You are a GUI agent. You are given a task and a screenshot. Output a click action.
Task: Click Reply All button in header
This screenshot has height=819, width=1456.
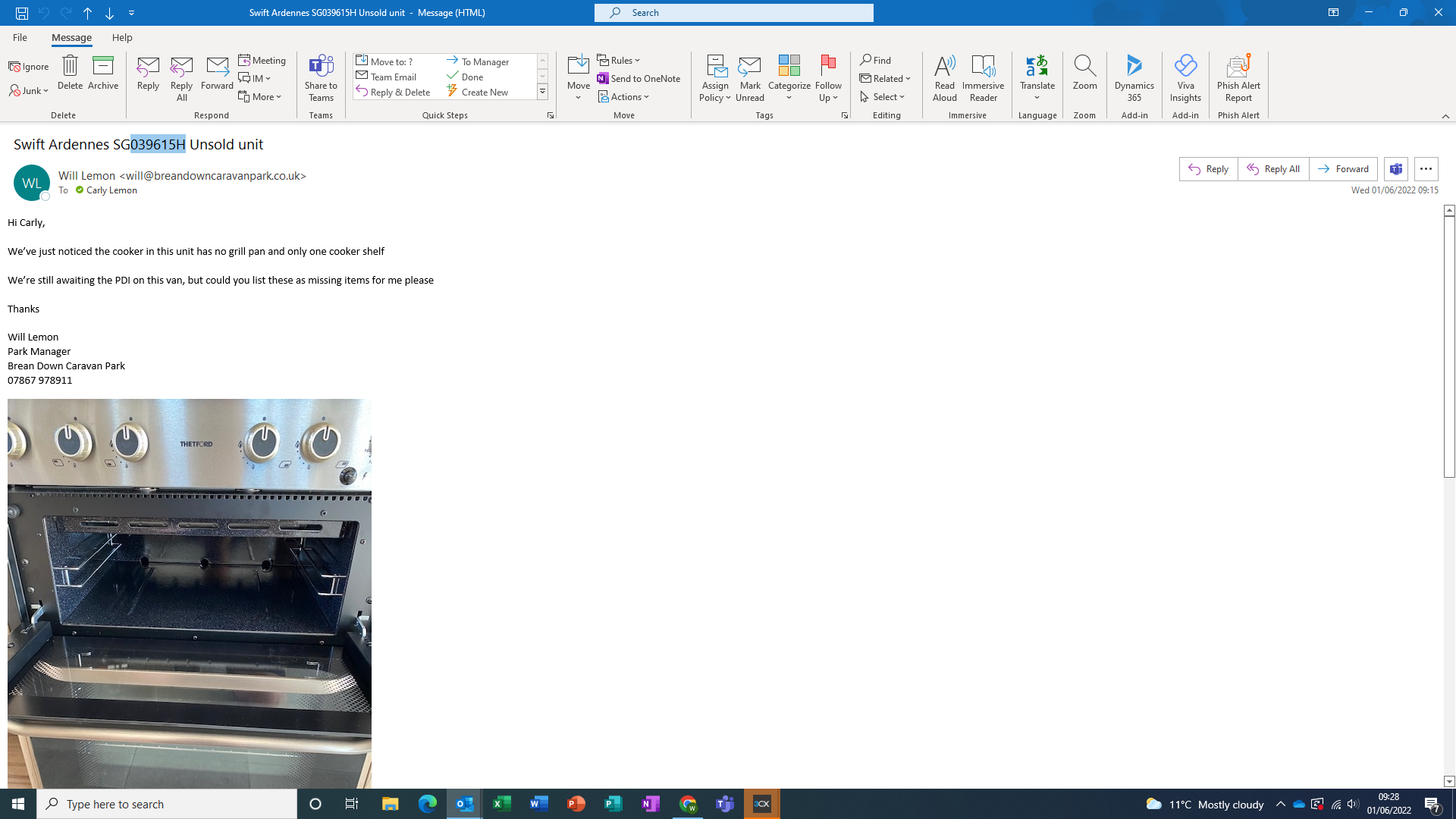pos(1273,169)
